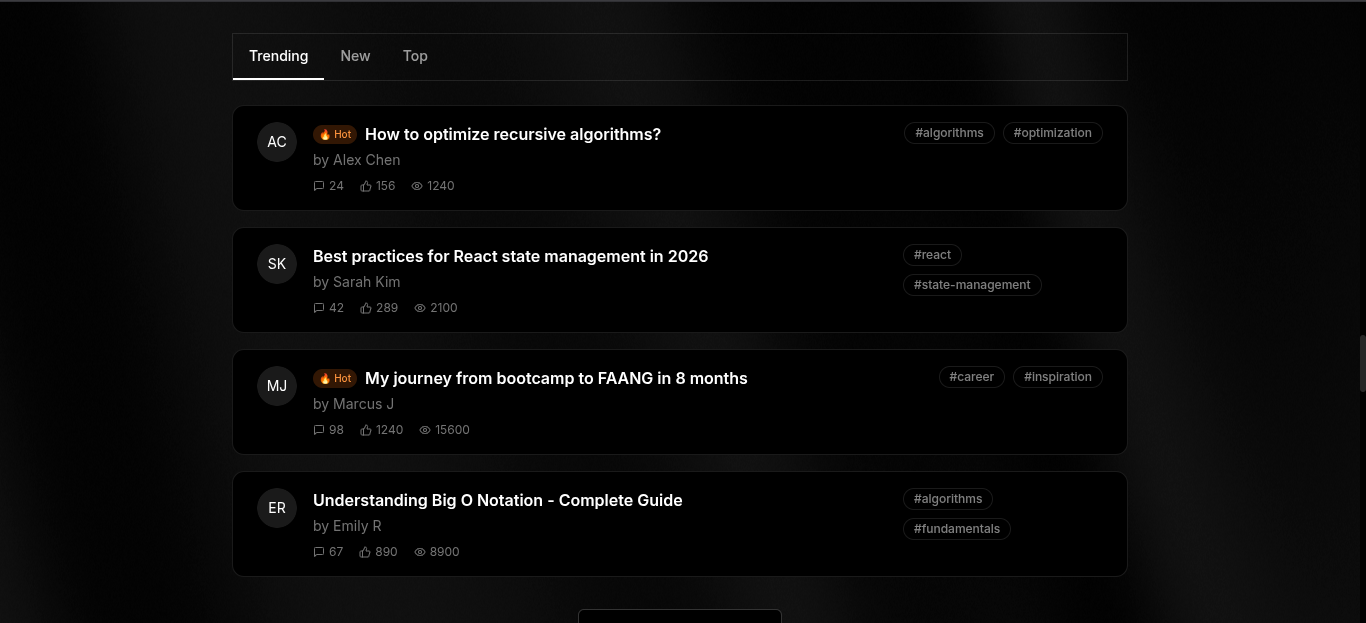Image resolution: width=1366 pixels, height=623 pixels.
Task: Switch to the Top tab
Action: tap(415, 56)
